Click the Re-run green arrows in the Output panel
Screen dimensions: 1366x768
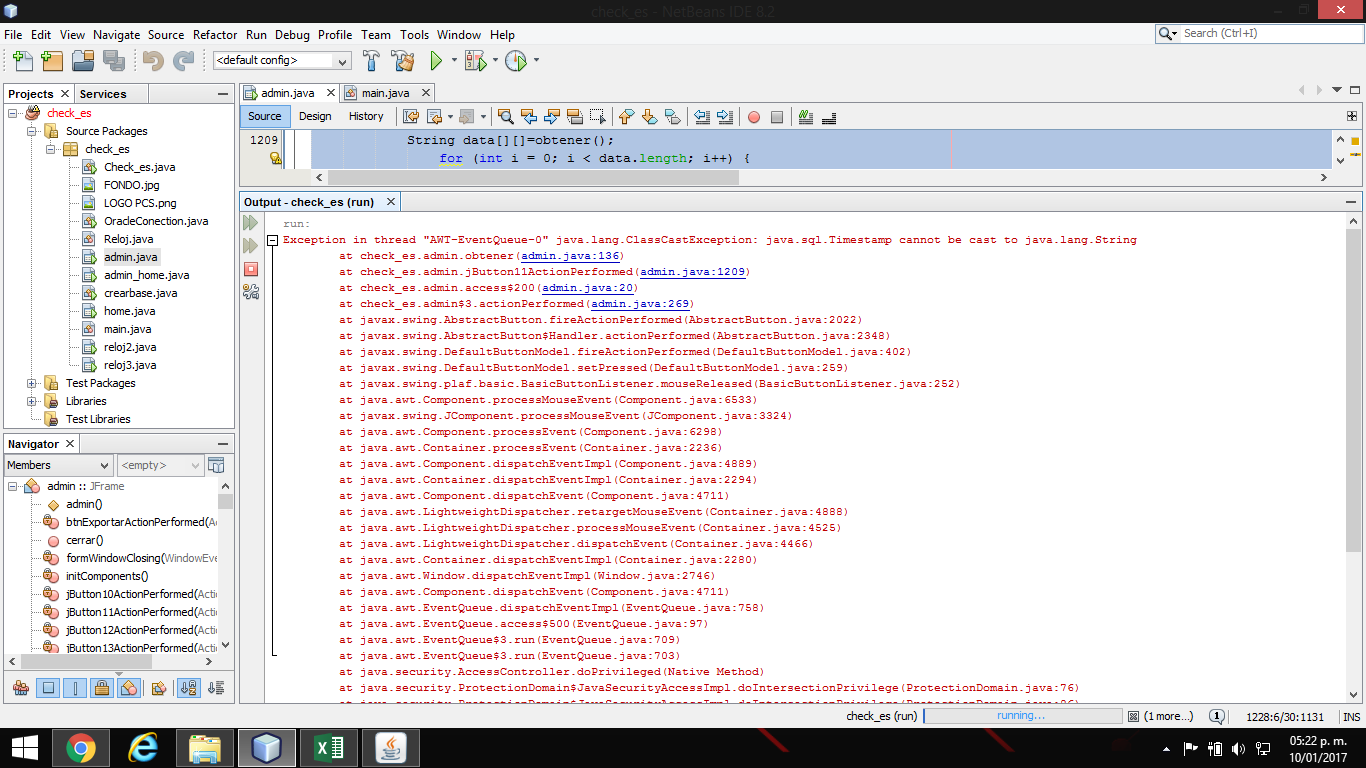click(250, 222)
